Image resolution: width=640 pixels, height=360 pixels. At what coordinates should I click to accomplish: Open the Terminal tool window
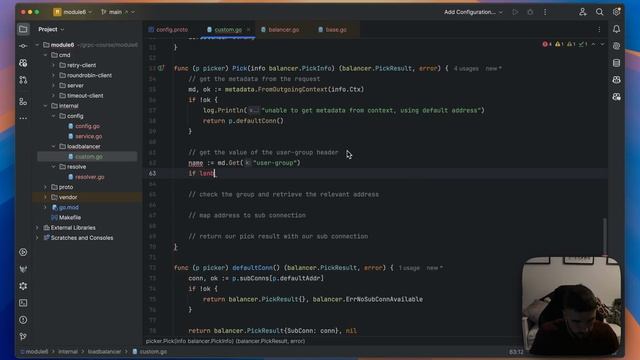click(x=23, y=303)
